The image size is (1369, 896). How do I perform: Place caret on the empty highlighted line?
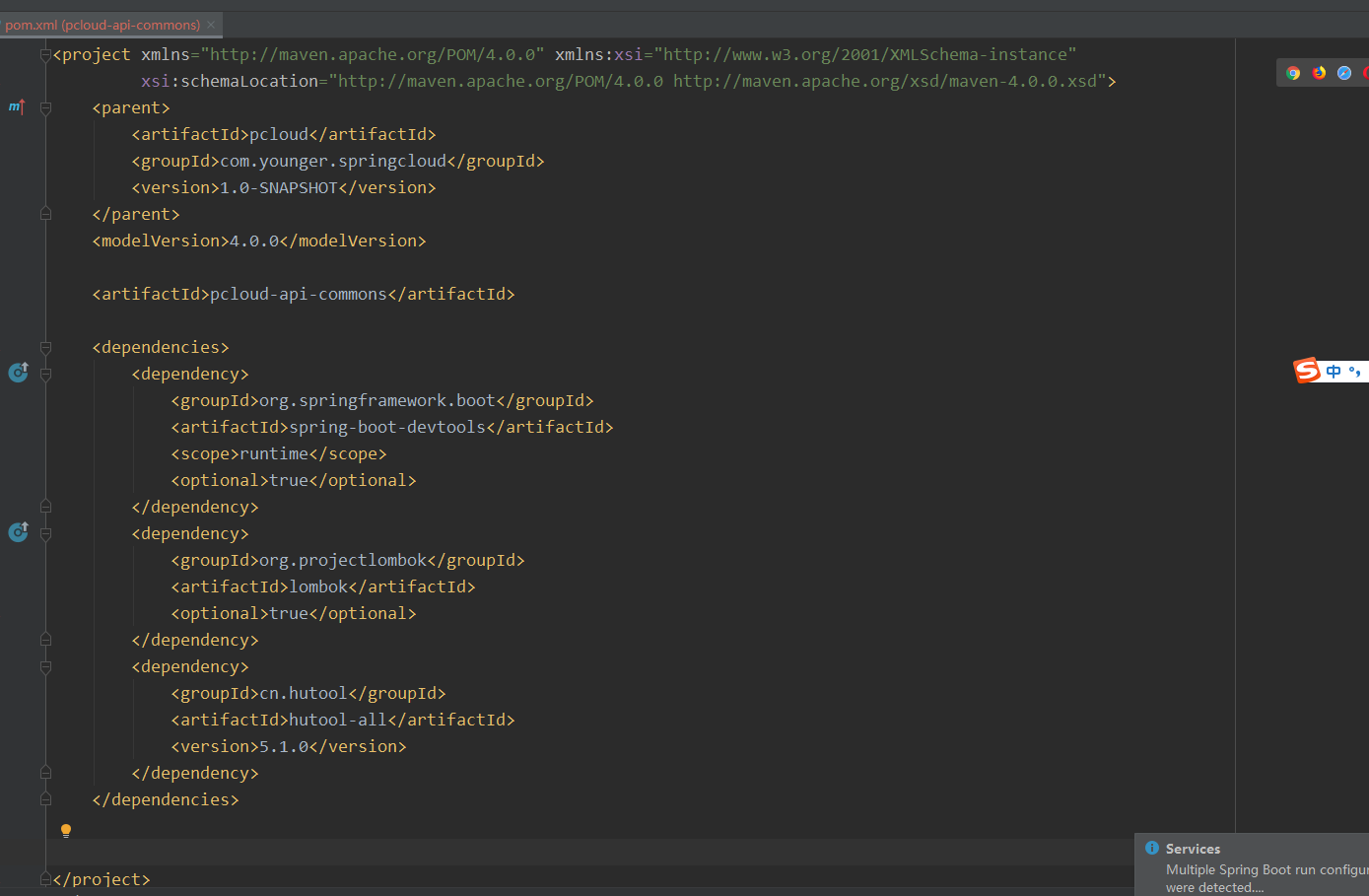tap(591, 852)
